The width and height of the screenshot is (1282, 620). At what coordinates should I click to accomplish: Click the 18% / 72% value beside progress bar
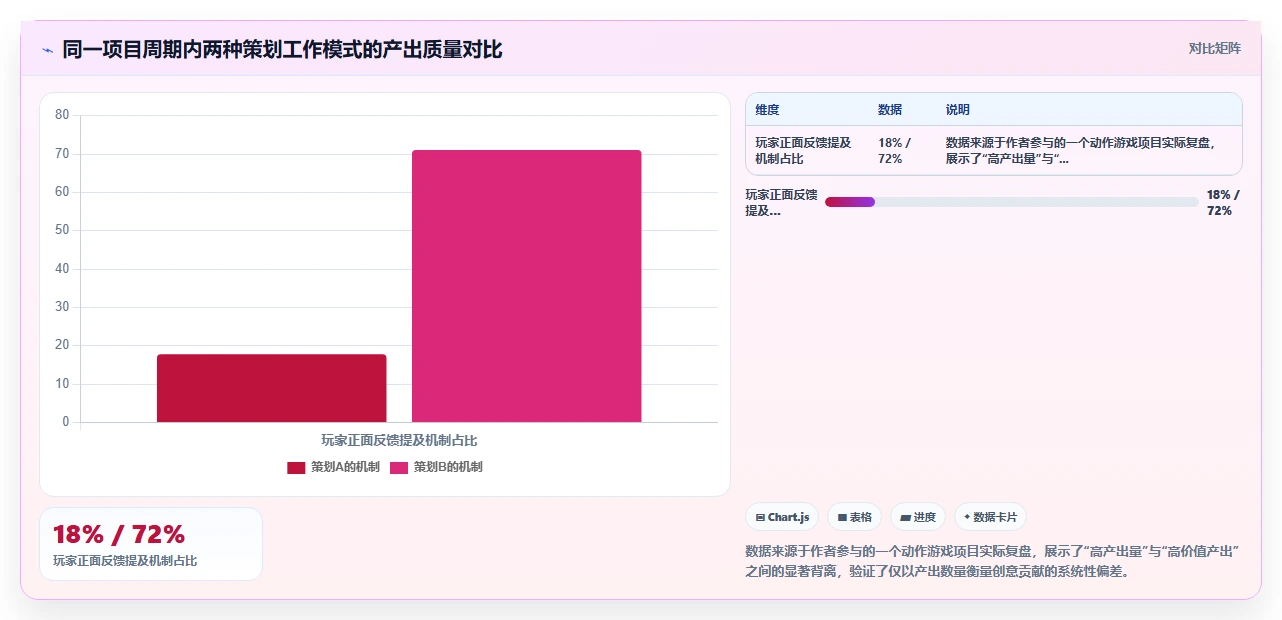point(1222,202)
